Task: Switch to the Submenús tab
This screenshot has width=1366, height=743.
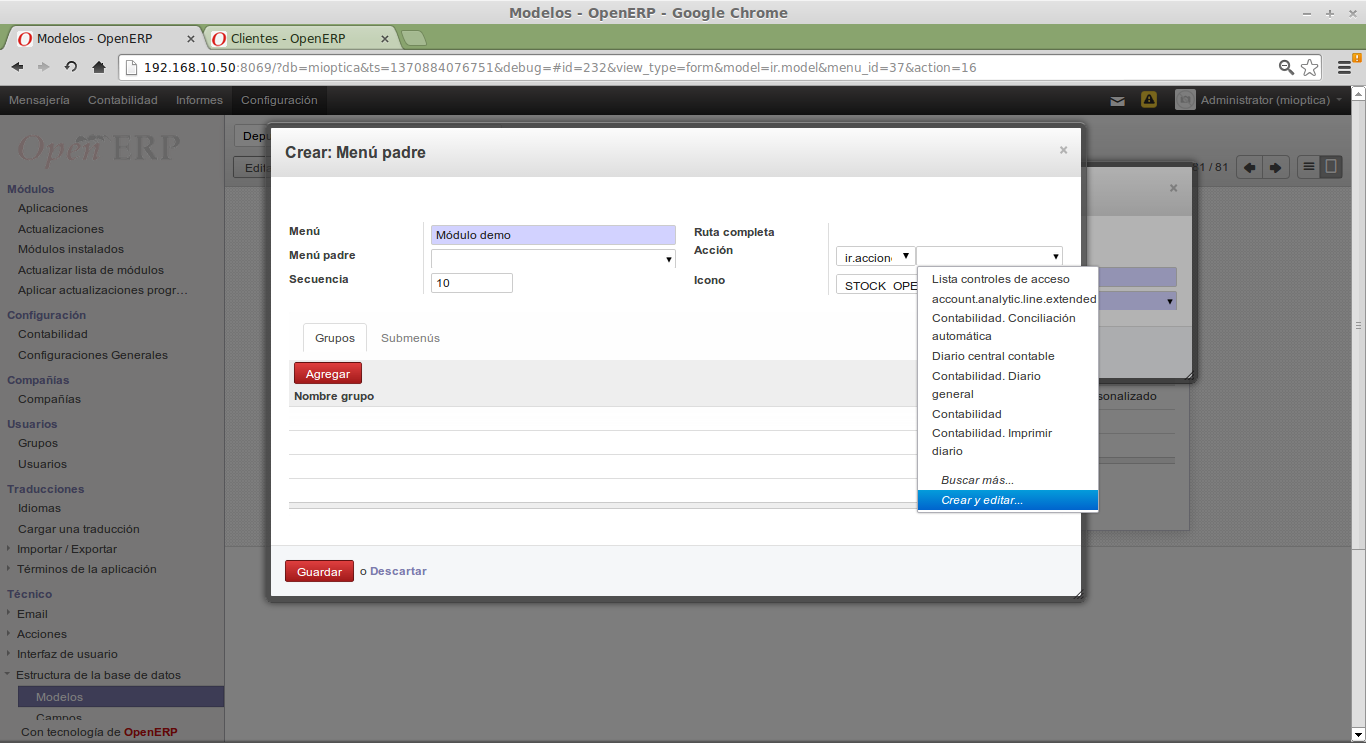Action: tap(410, 338)
